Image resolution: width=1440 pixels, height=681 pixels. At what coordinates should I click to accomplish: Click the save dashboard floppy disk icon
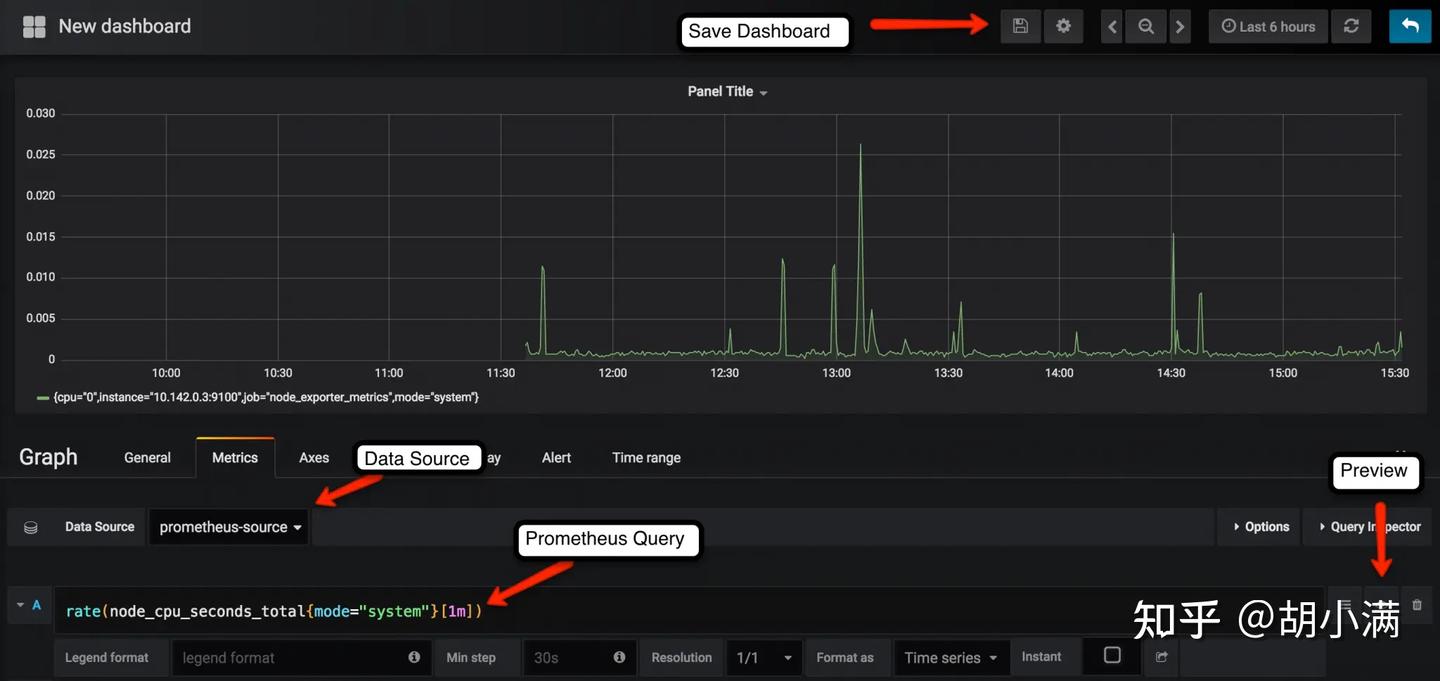coord(1020,27)
